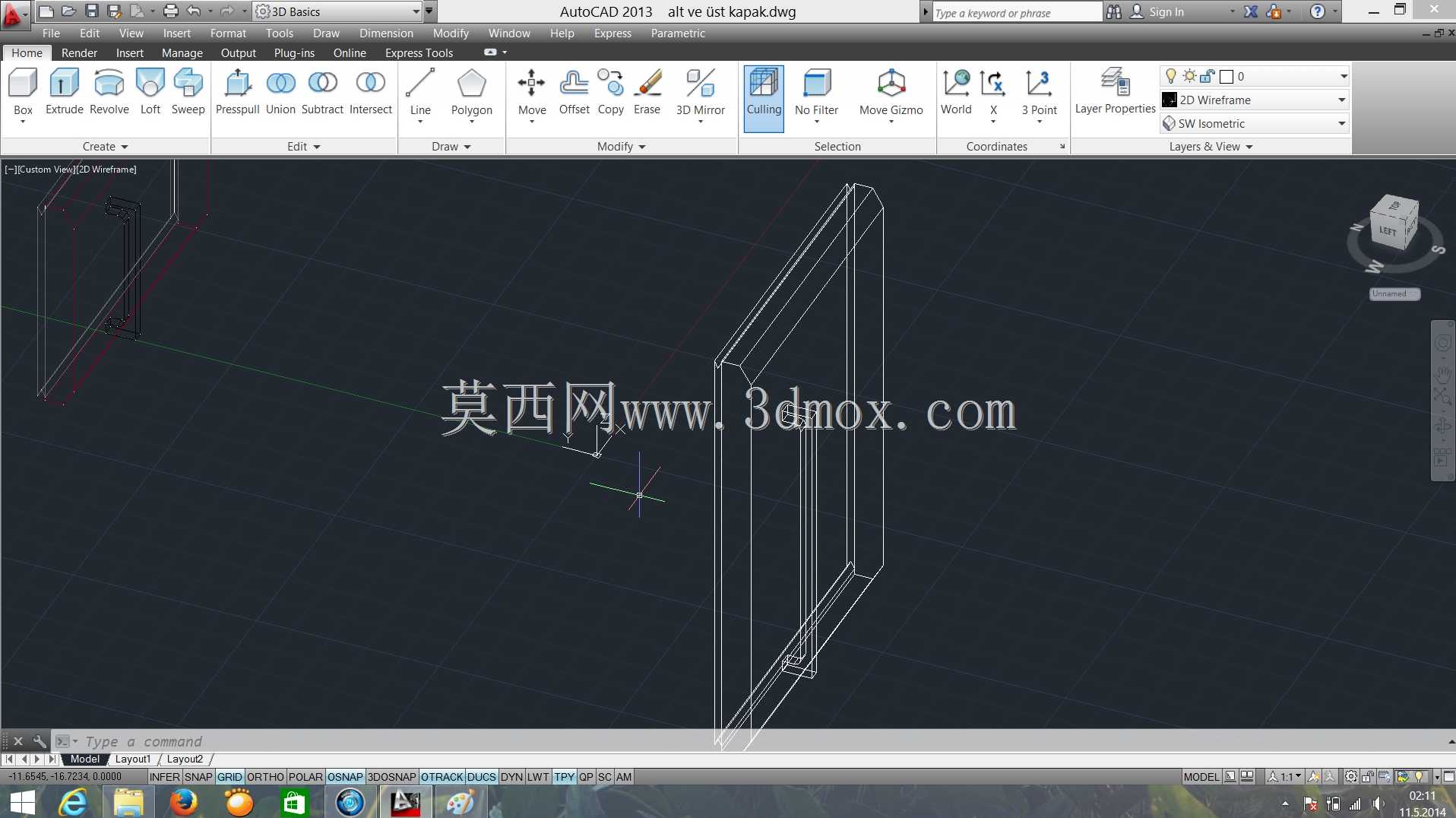Toggle INFER constraints in status bar
Screen dimensions: 1456x818
(165, 777)
